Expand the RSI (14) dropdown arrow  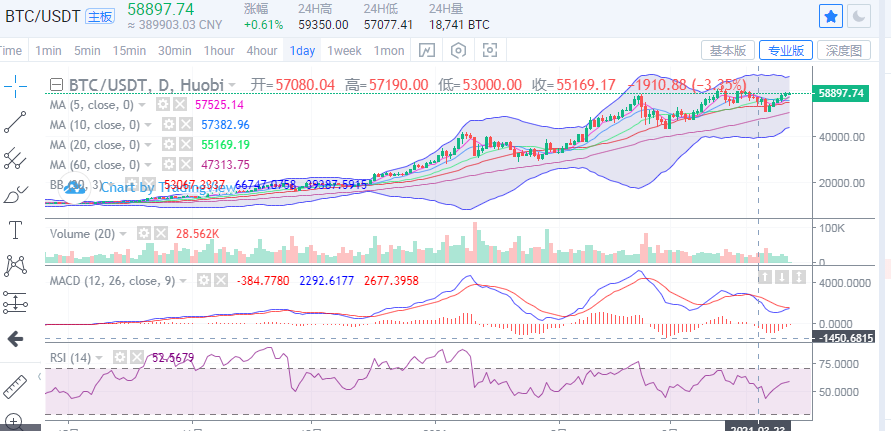(99, 358)
